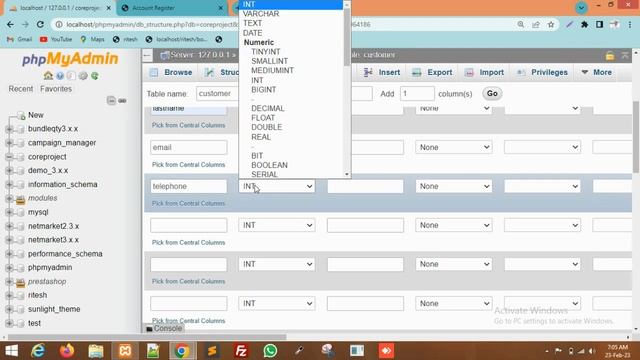The width and height of the screenshot is (640, 360).
Task: Open More menu dropdown
Action: (x=597, y=72)
